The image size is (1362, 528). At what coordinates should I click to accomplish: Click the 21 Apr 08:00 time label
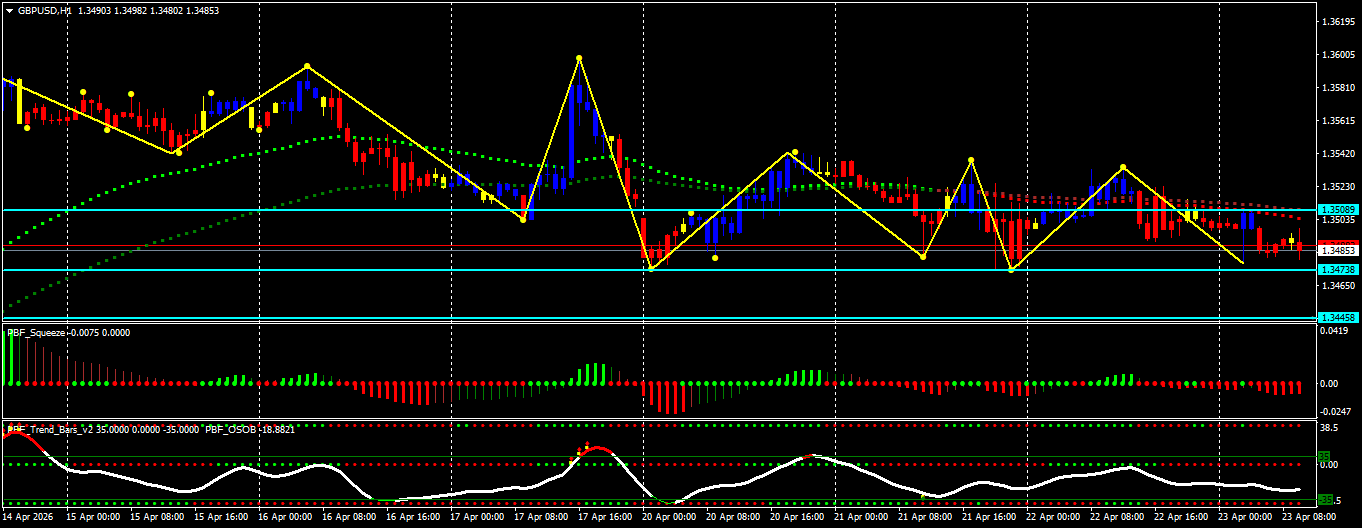(x=924, y=517)
